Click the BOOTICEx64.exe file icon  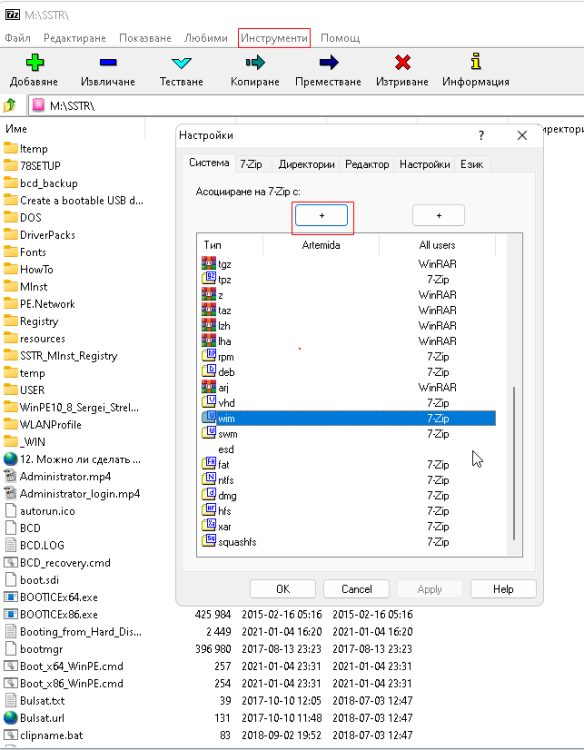[x=11, y=597]
